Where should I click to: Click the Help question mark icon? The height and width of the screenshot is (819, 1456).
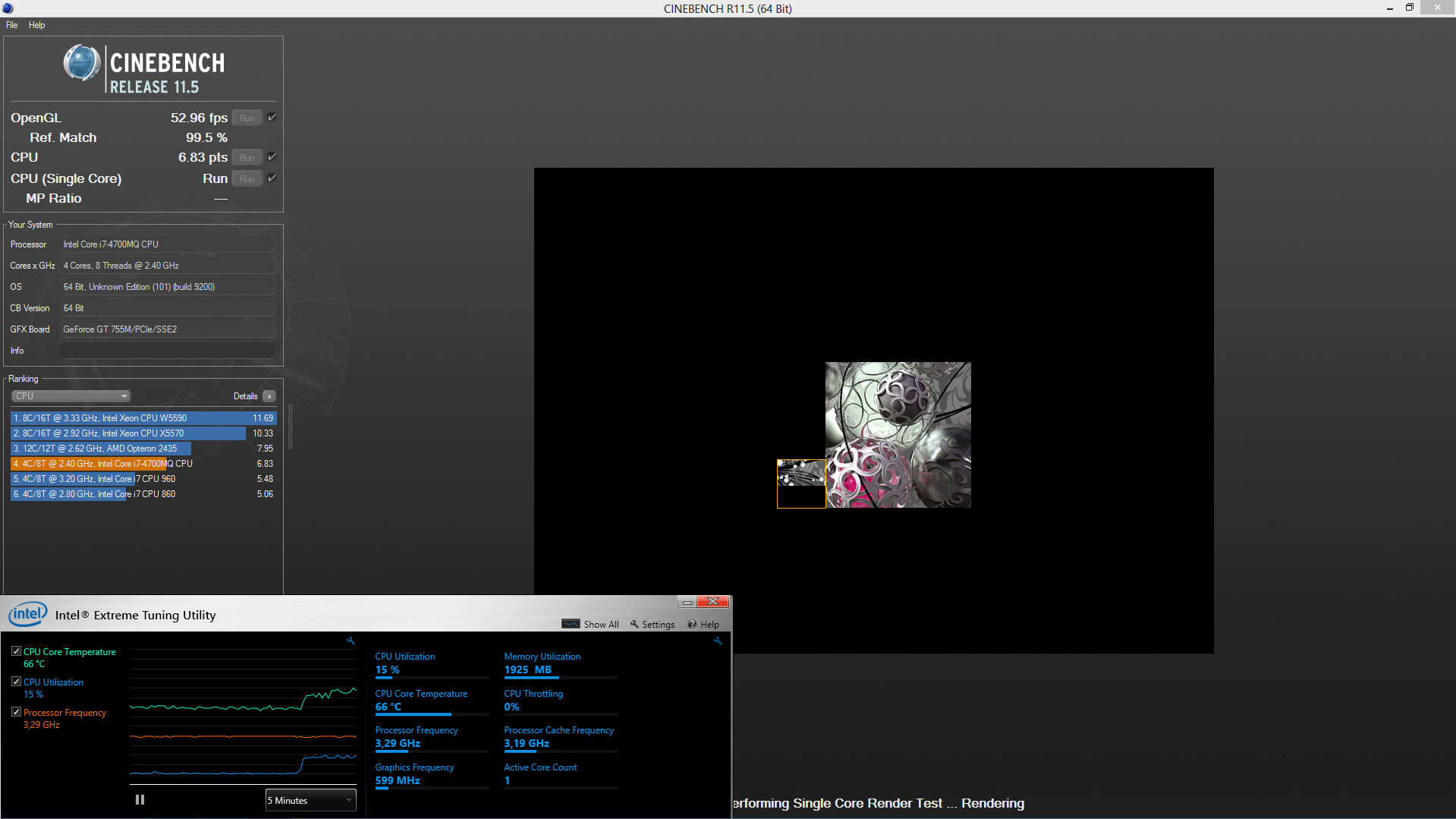(x=692, y=624)
